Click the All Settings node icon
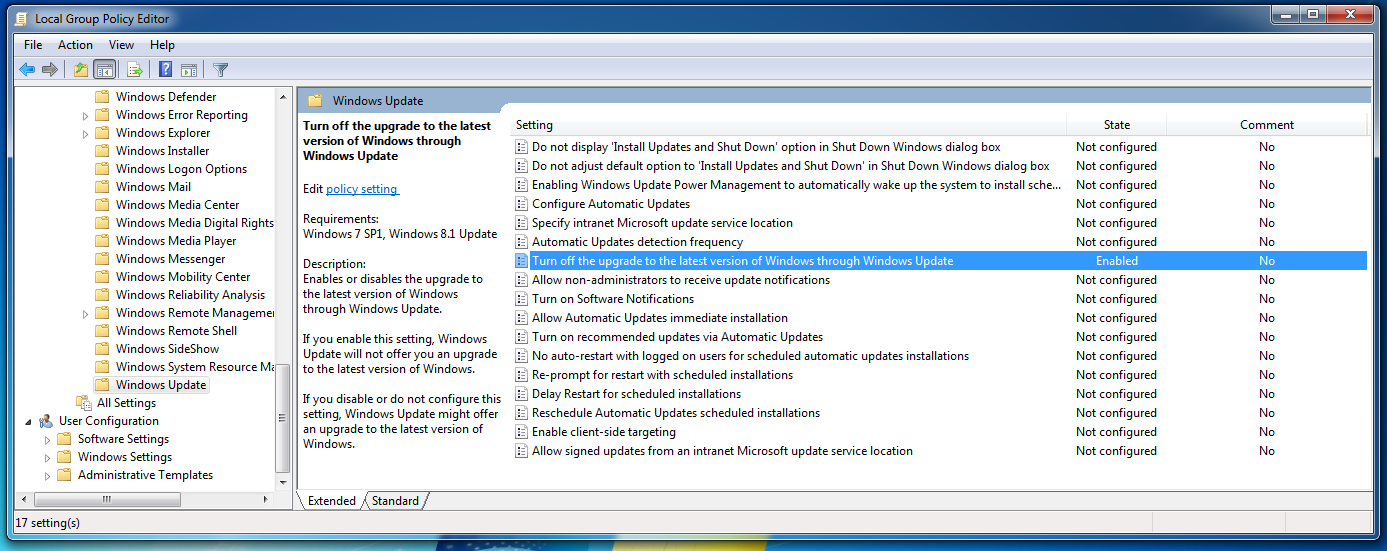 pyautogui.click(x=84, y=403)
